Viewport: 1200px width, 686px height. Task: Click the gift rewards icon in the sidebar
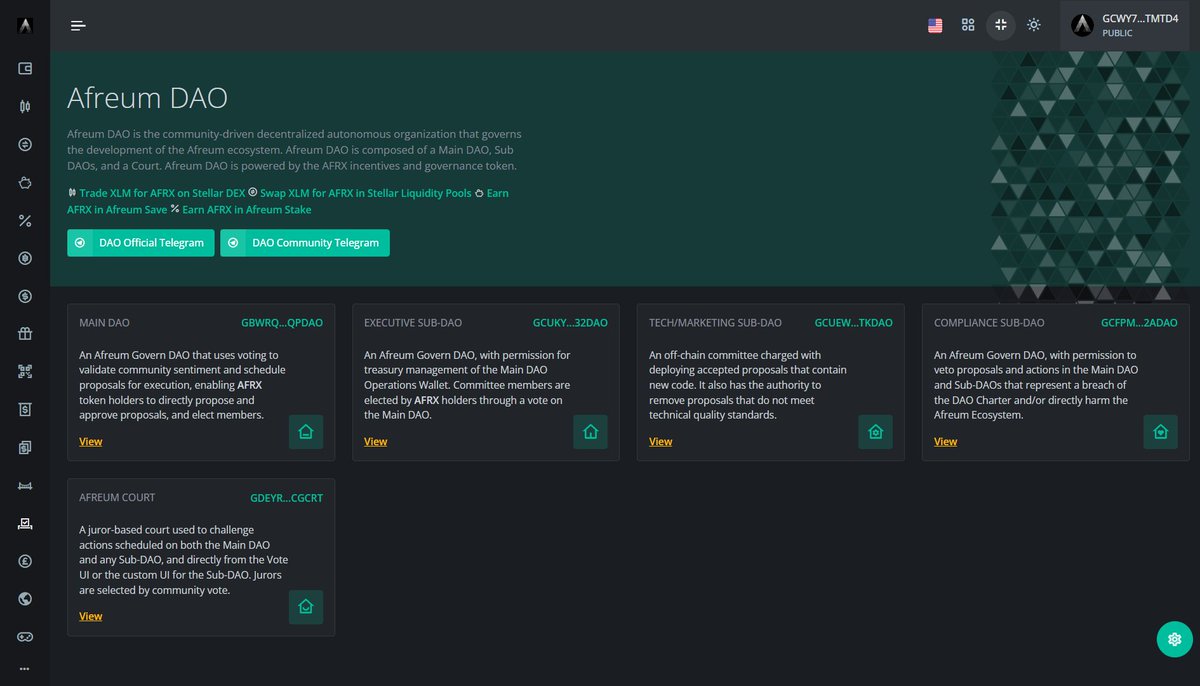(x=23, y=334)
